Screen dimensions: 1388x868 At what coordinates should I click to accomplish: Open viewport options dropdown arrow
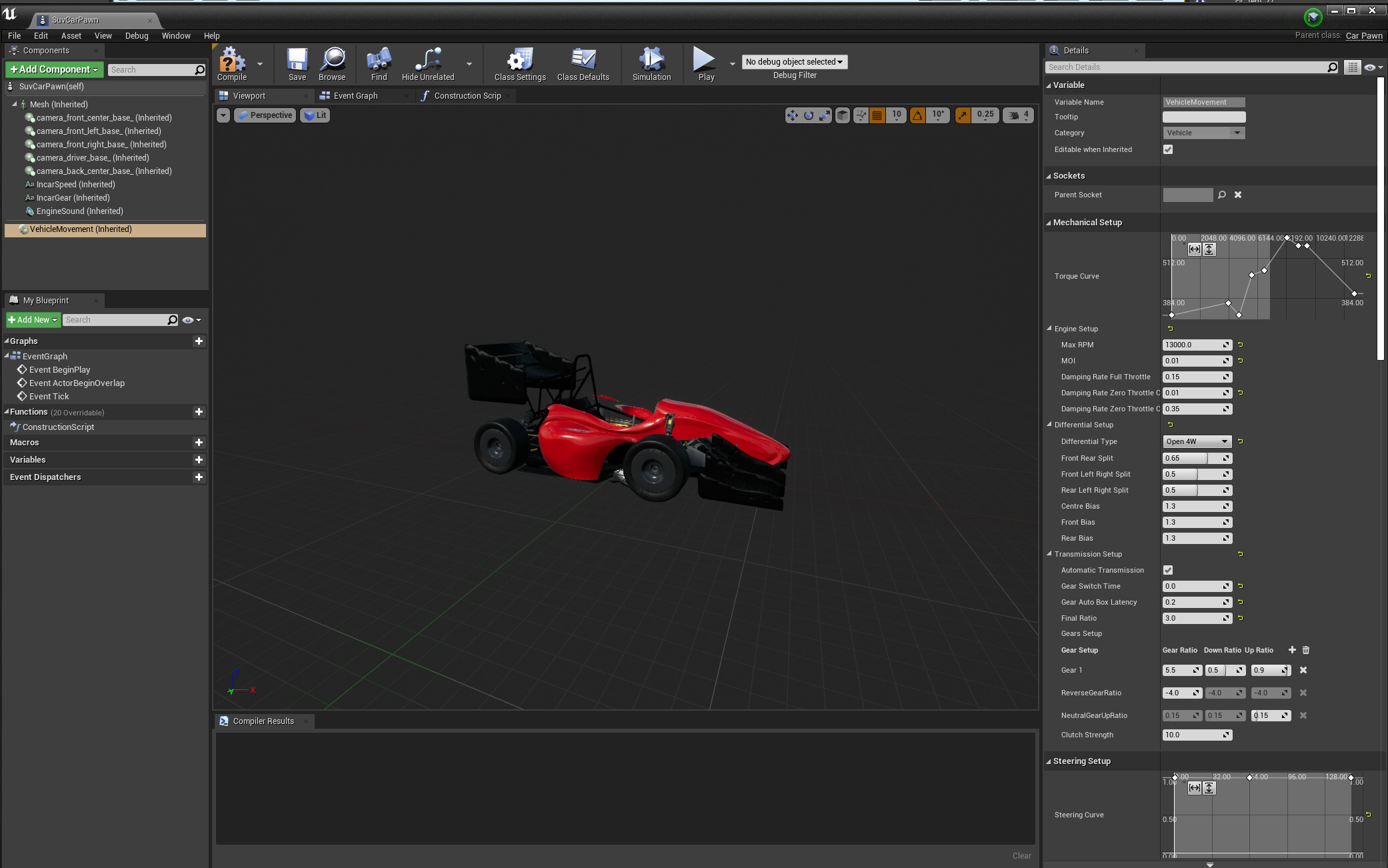click(223, 115)
